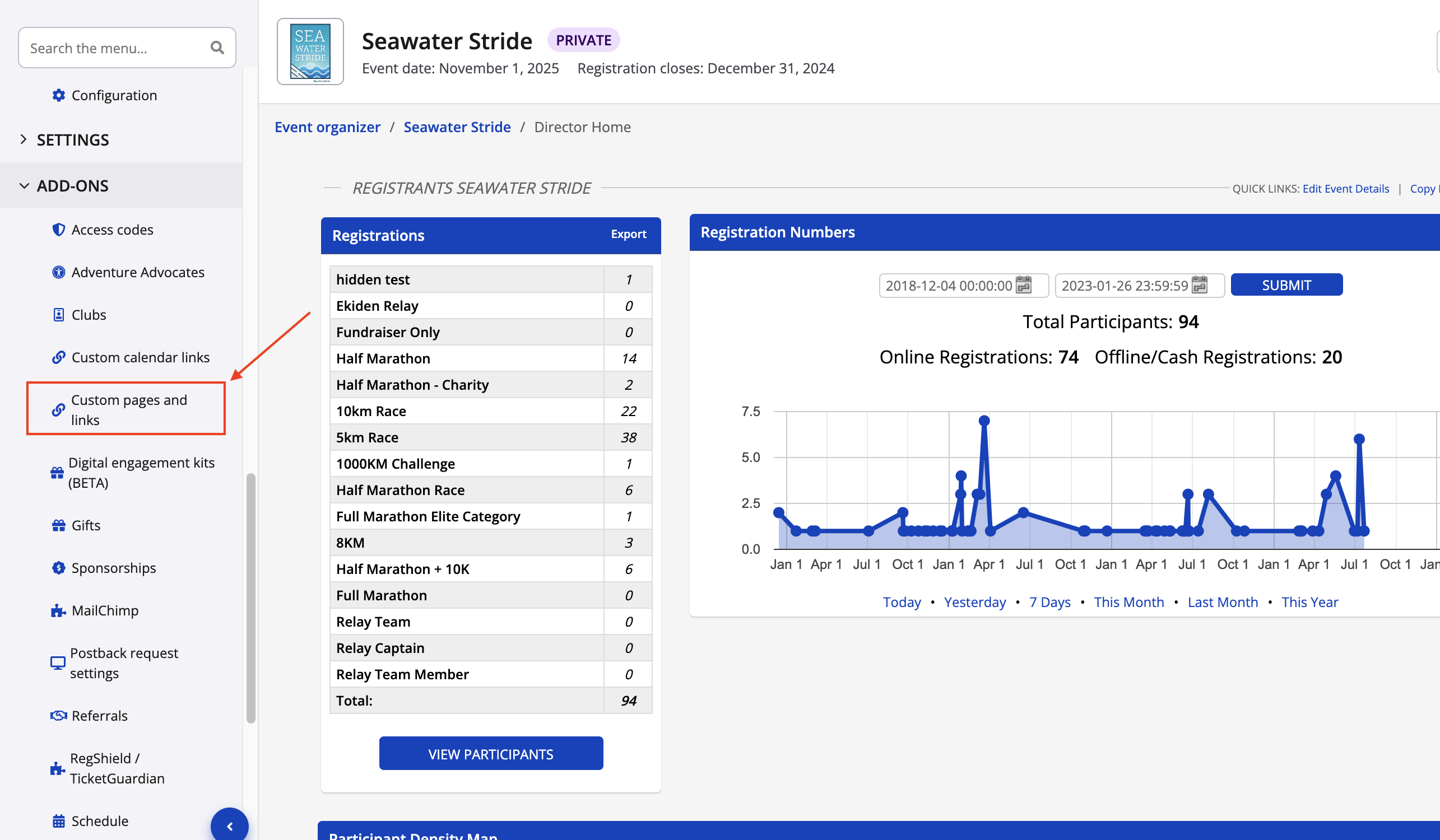Click the Seawater Stride event logo
Screen dimensions: 1440x840
[310, 52]
